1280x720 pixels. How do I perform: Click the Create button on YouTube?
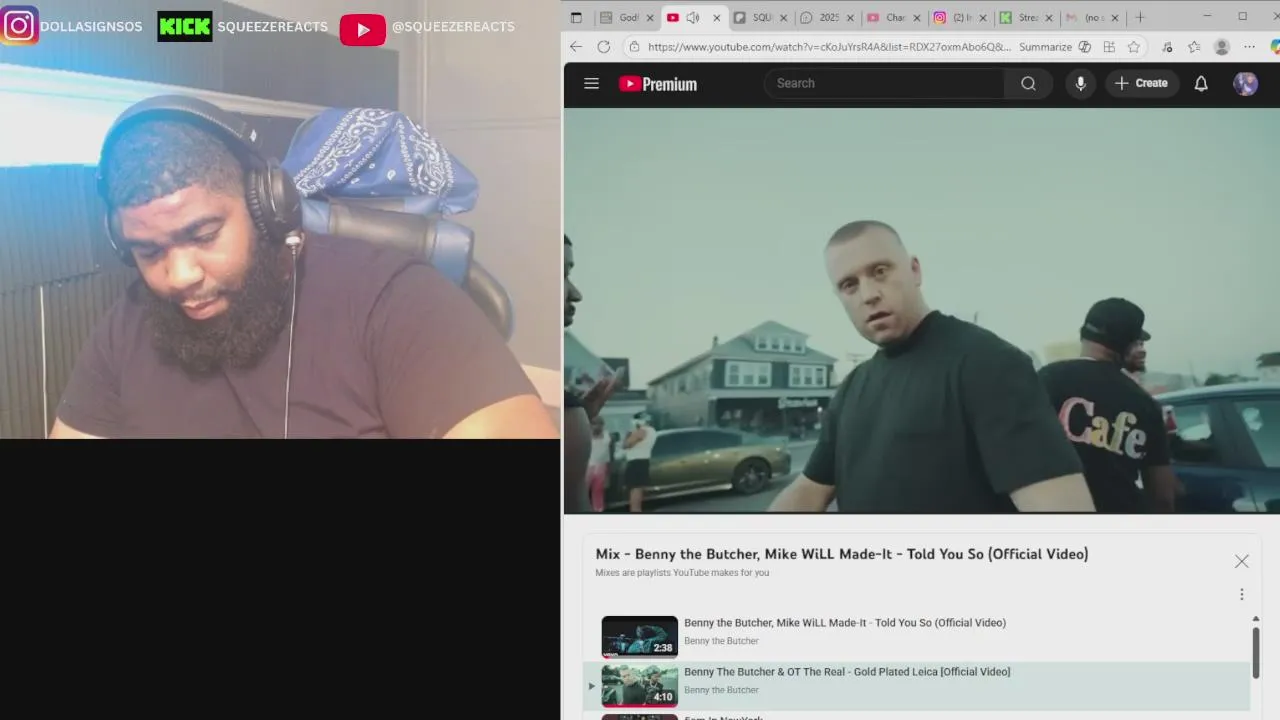pos(1141,84)
